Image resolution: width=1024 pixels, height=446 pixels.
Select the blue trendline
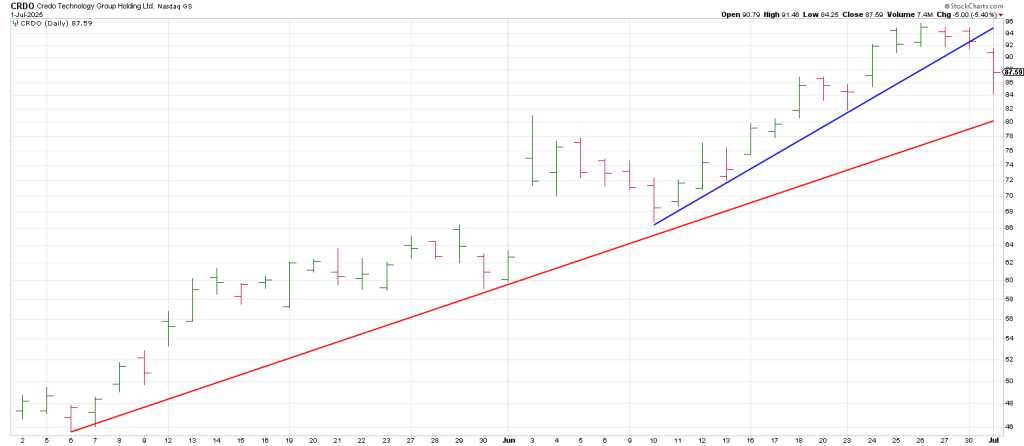(x=820, y=112)
